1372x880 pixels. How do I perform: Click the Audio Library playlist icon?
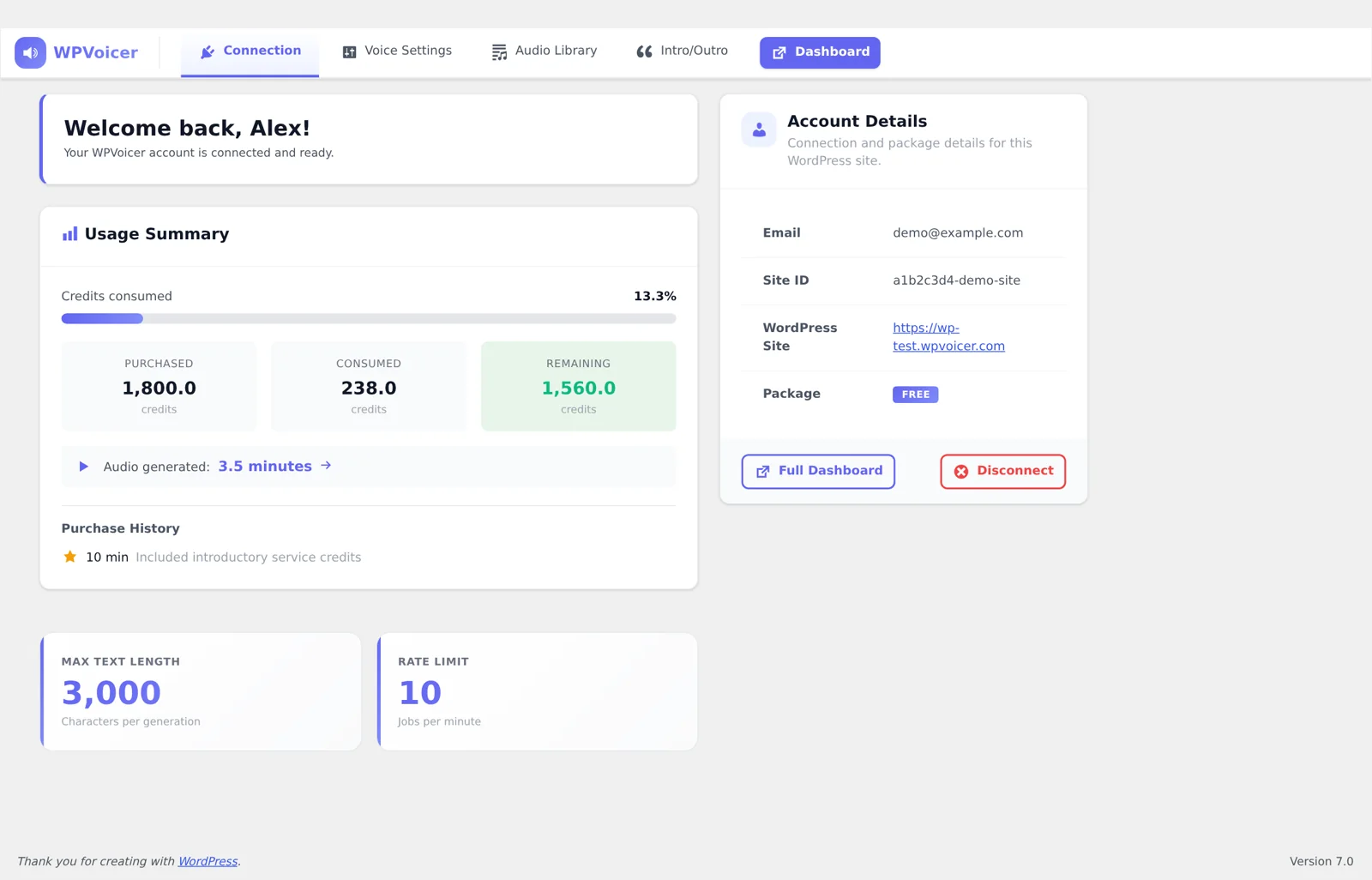[499, 52]
